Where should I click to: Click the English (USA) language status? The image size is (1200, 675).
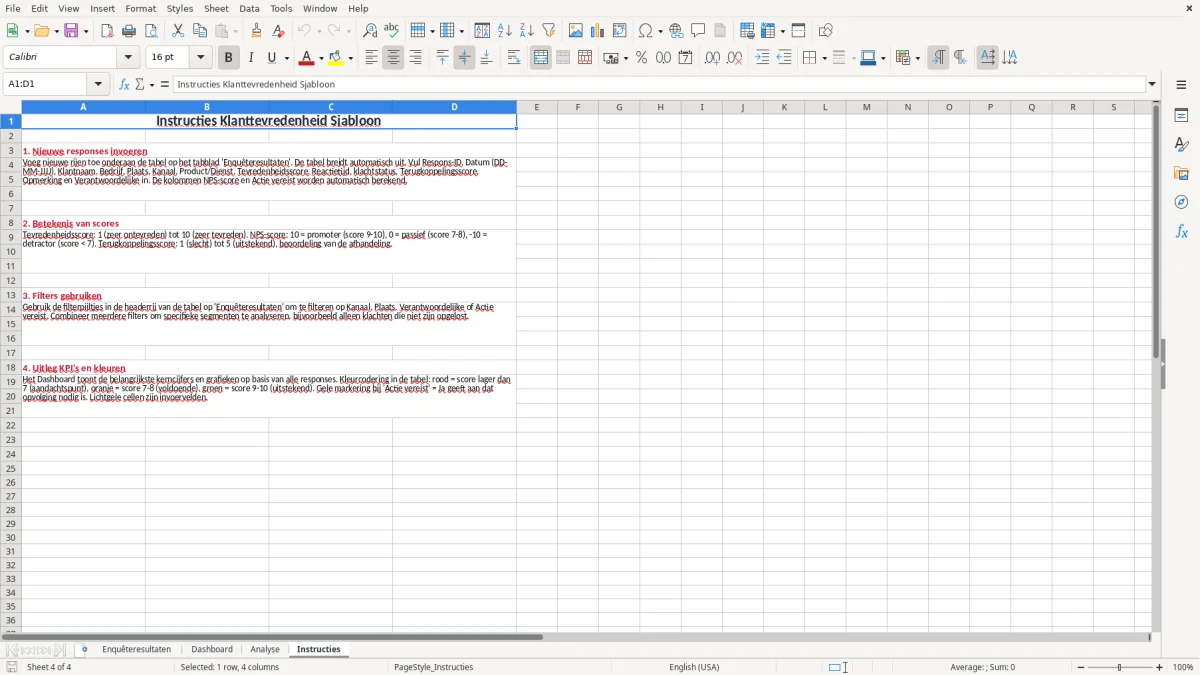(x=694, y=667)
